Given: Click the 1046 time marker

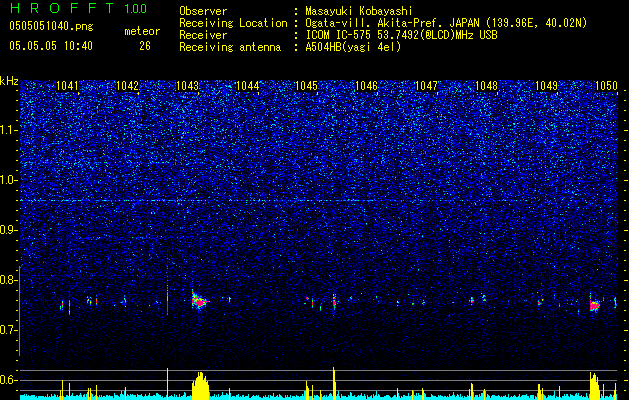Looking at the screenshot, I should pos(367,85).
